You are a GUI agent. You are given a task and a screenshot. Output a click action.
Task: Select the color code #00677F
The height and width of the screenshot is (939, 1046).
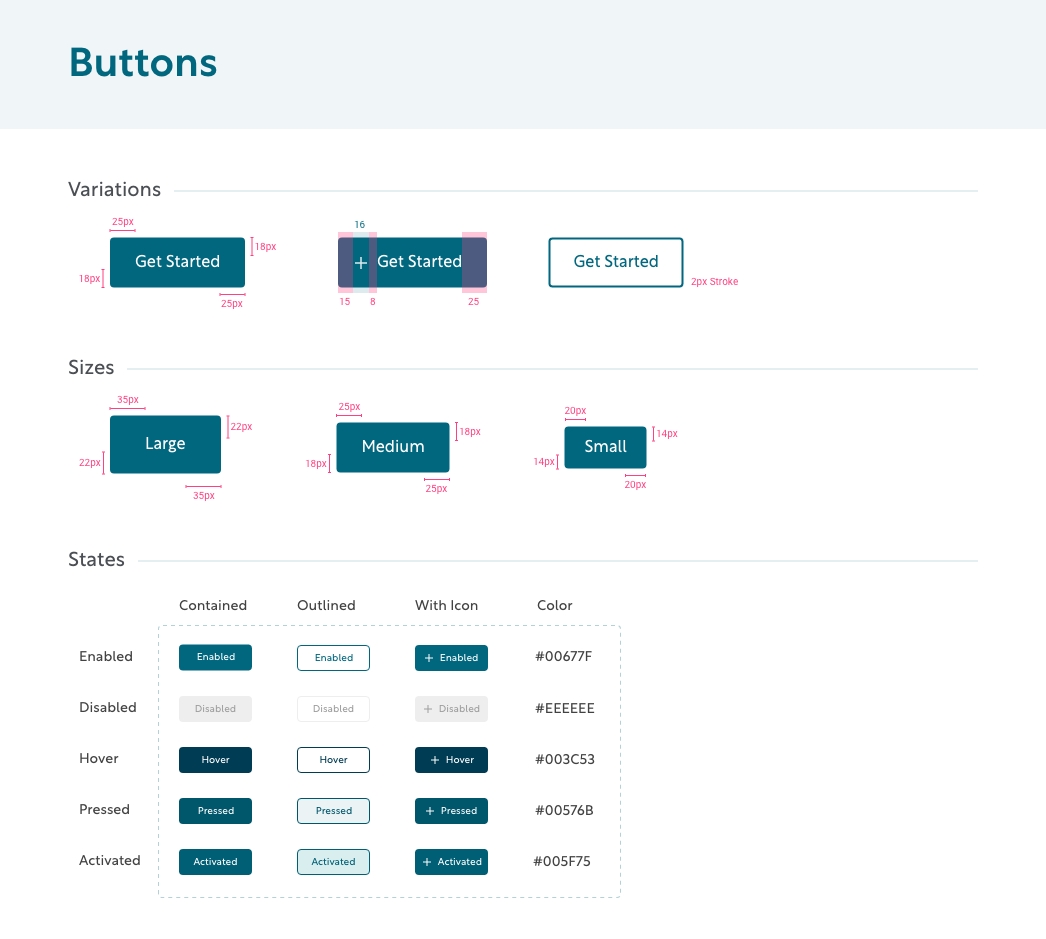(x=564, y=656)
